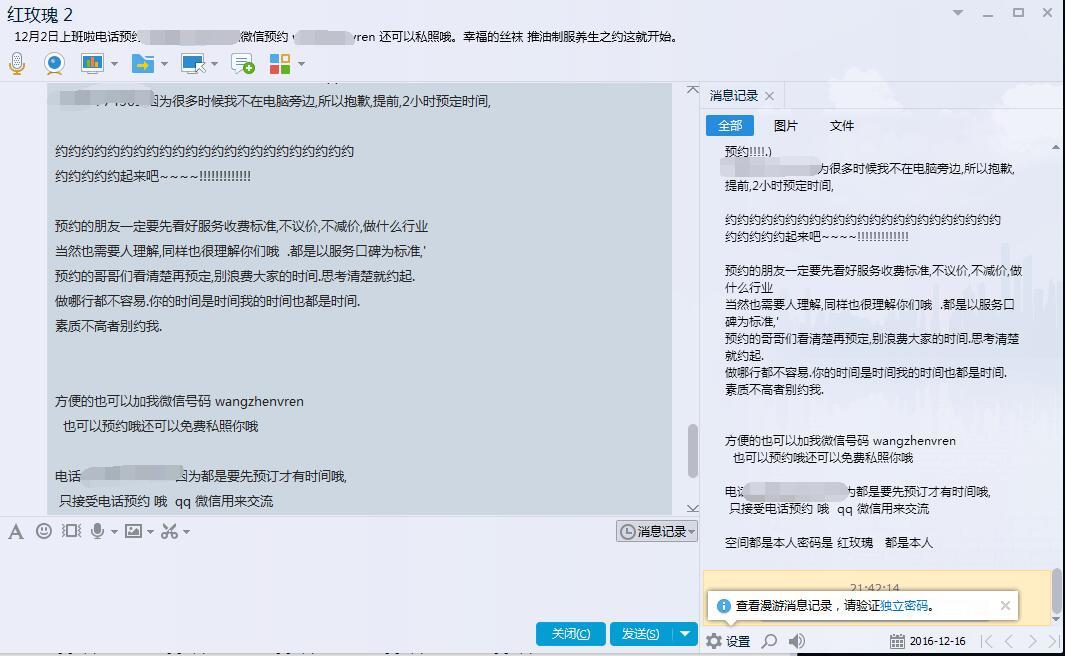Click the contact name 红玫瑰 2
Image resolution: width=1065 pixels, height=656 pixels.
point(39,14)
